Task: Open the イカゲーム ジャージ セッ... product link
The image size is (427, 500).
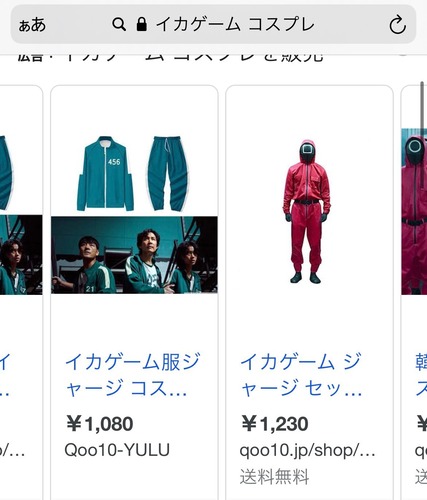Action: pos(301,375)
